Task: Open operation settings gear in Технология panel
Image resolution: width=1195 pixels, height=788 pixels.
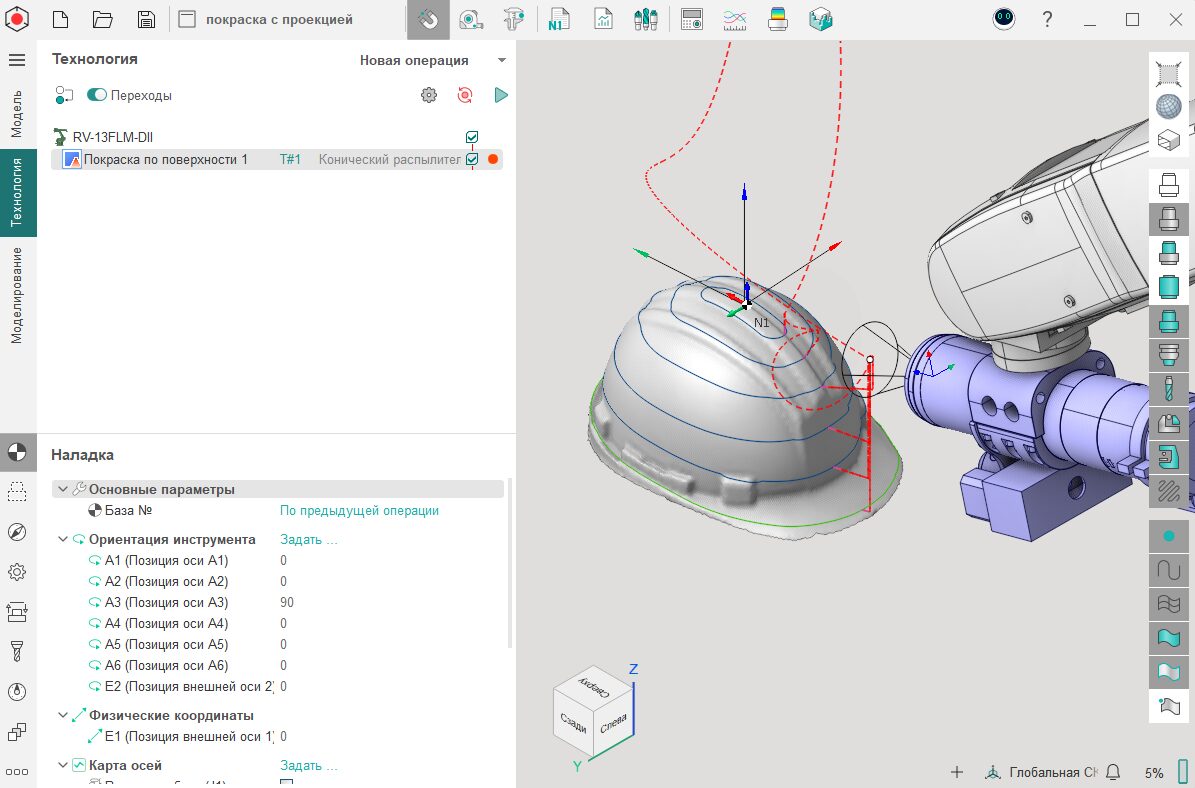Action: (x=429, y=95)
